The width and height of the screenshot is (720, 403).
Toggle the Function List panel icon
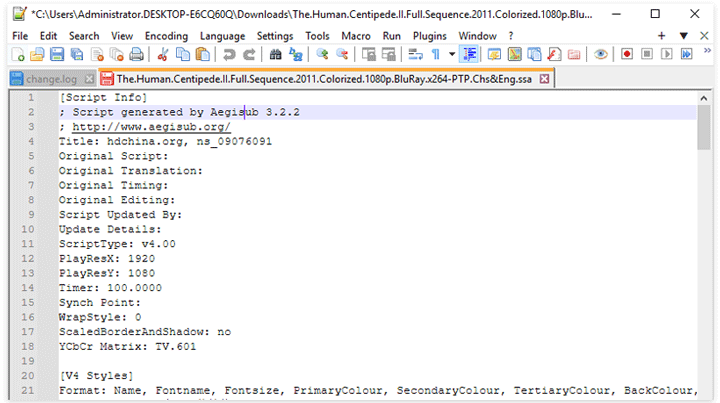pos(554,55)
